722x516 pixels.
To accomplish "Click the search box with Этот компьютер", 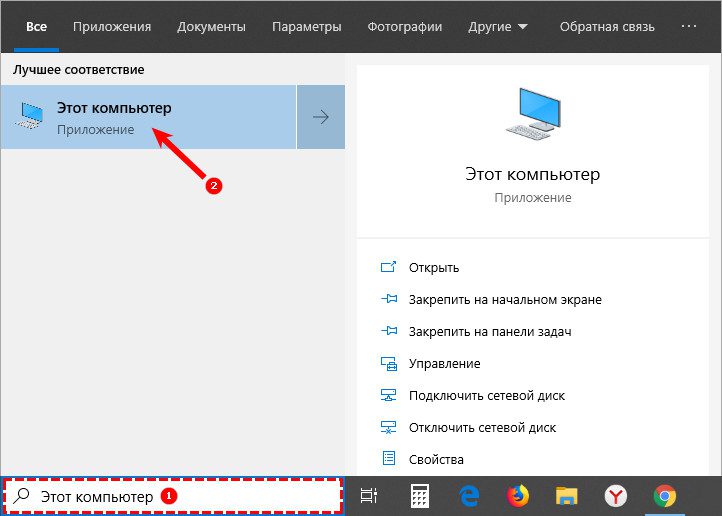I will coord(173,496).
